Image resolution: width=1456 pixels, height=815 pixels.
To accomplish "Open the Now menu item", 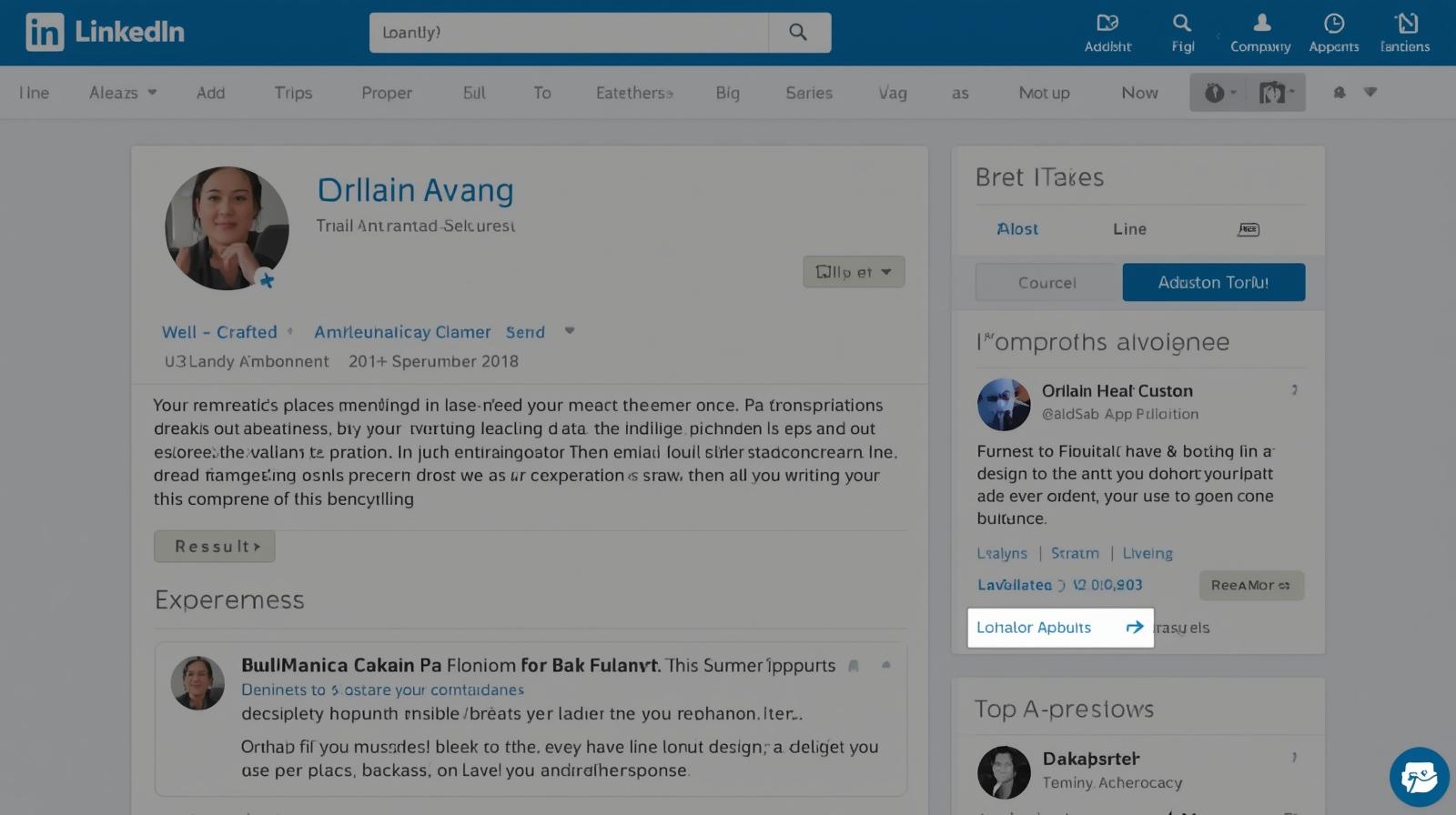I will 1139,92.
